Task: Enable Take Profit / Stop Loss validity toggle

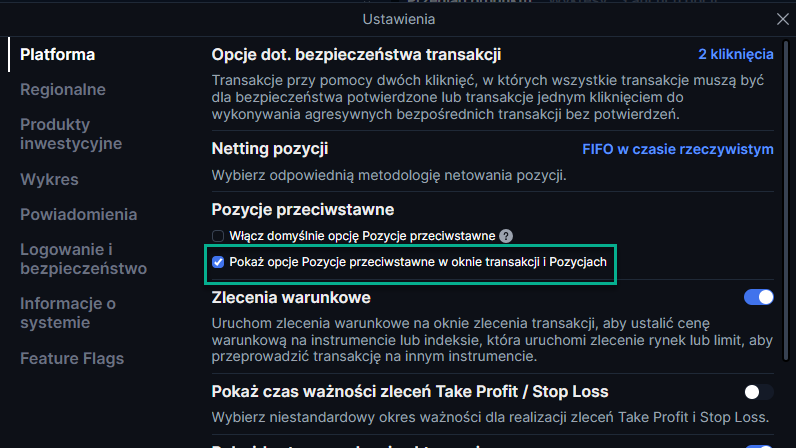Action: tap(758, 392)
